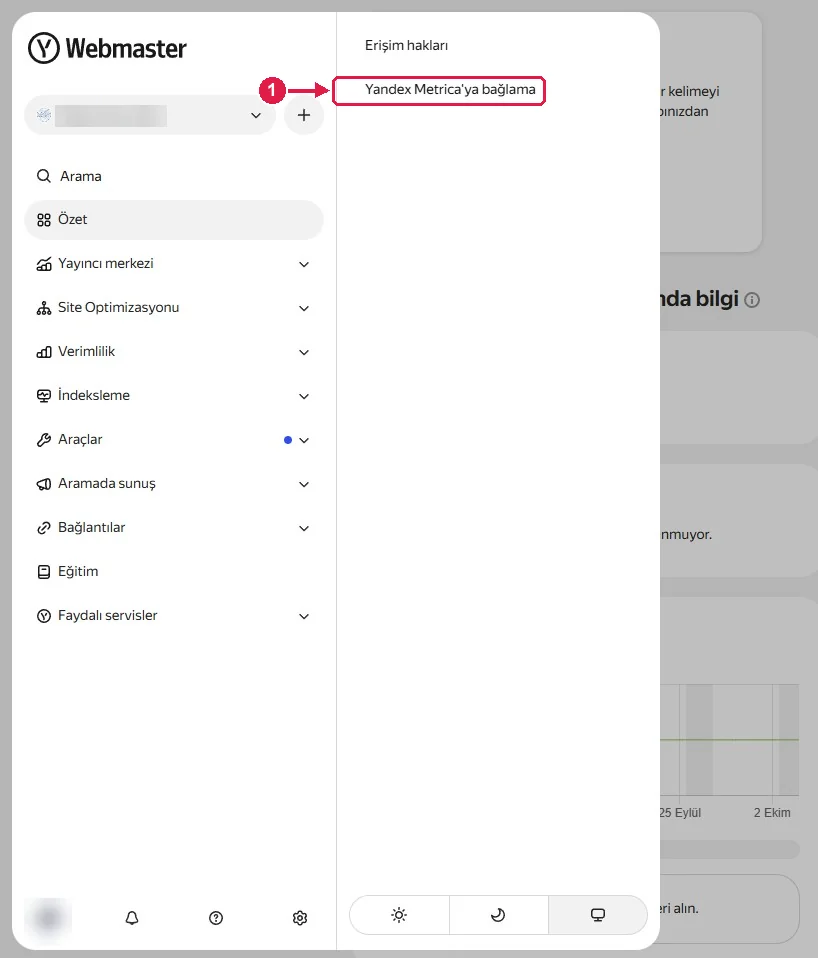The image size is (818, 958).
Task: Open the user profile avatar
Action: coord(48,918)
